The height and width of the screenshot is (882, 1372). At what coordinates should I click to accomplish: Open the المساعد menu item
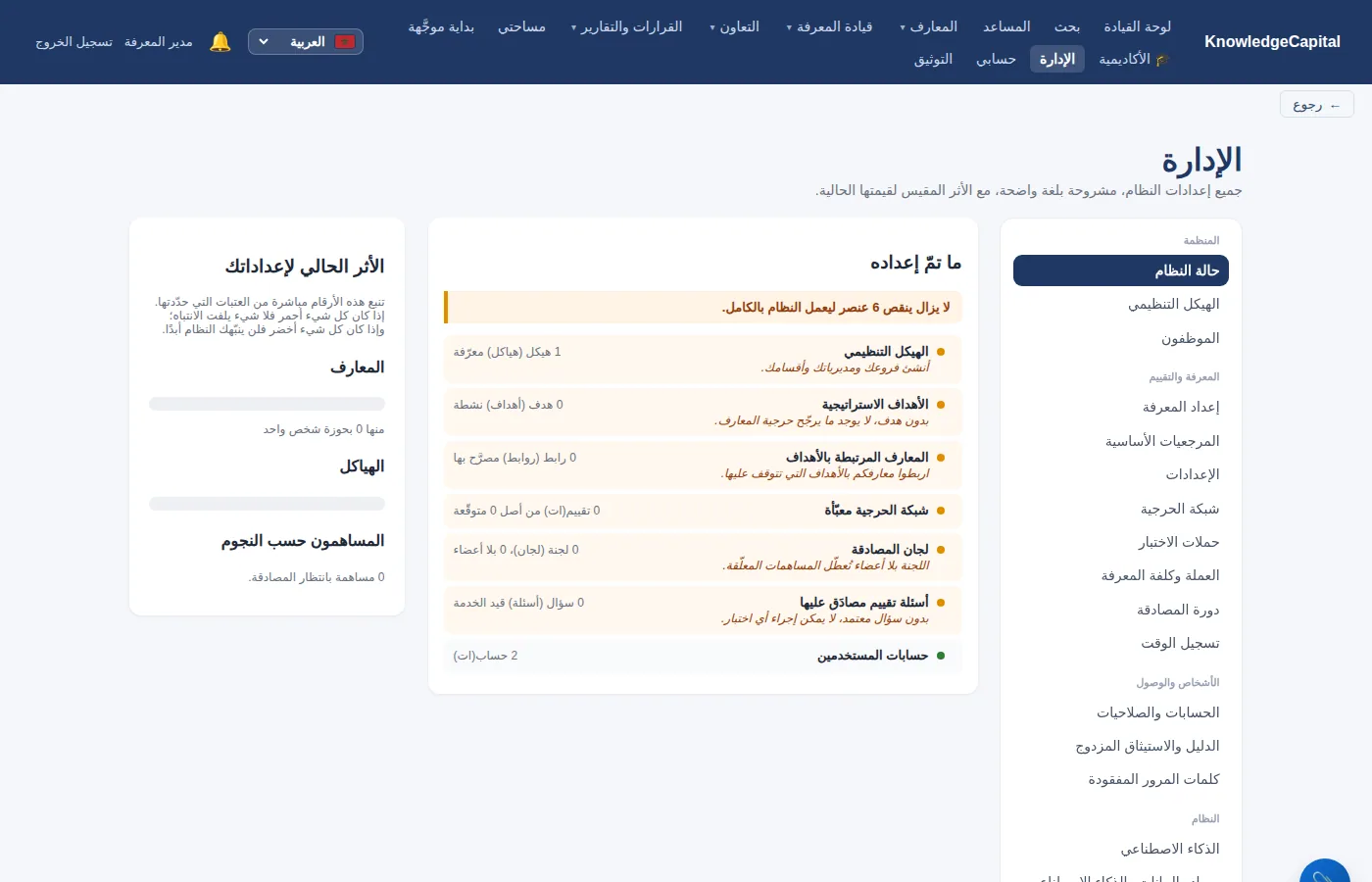(1006, 26)
